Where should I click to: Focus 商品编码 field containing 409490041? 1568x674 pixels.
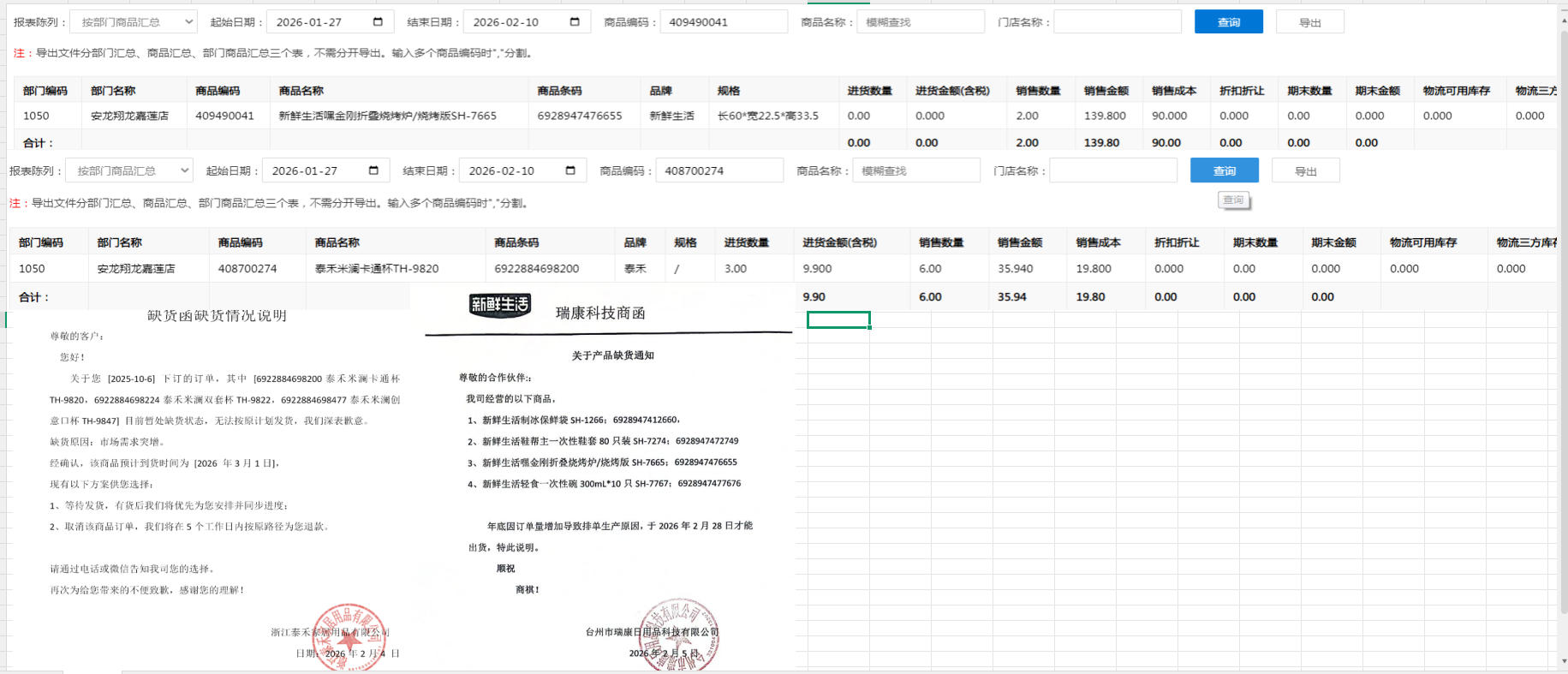pos(723,22)
